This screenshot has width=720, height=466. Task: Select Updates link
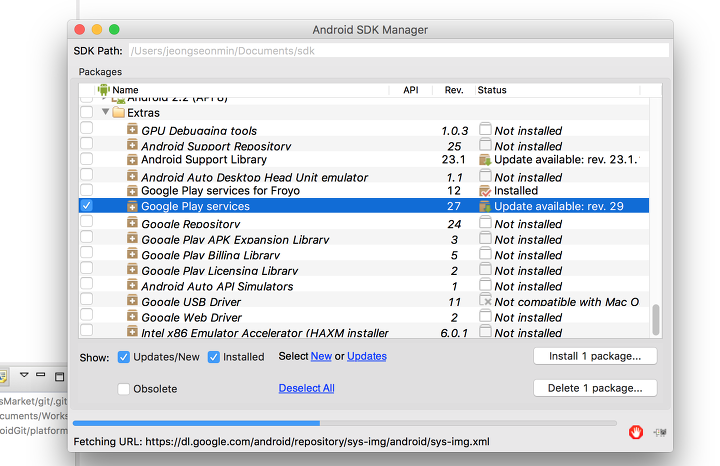click(367, 356)
